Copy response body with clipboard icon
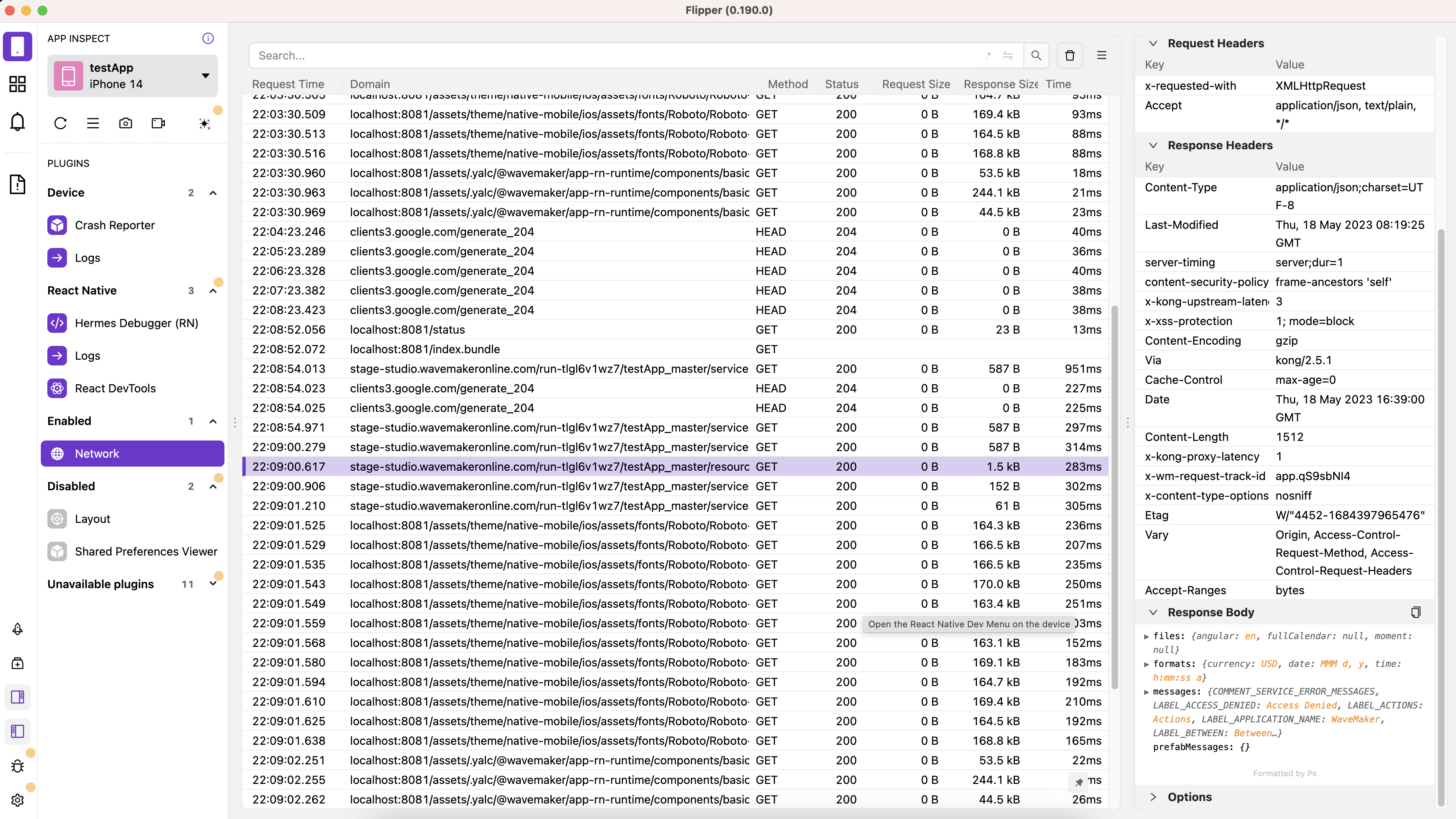1456x819 pixels. (1415, 612)
